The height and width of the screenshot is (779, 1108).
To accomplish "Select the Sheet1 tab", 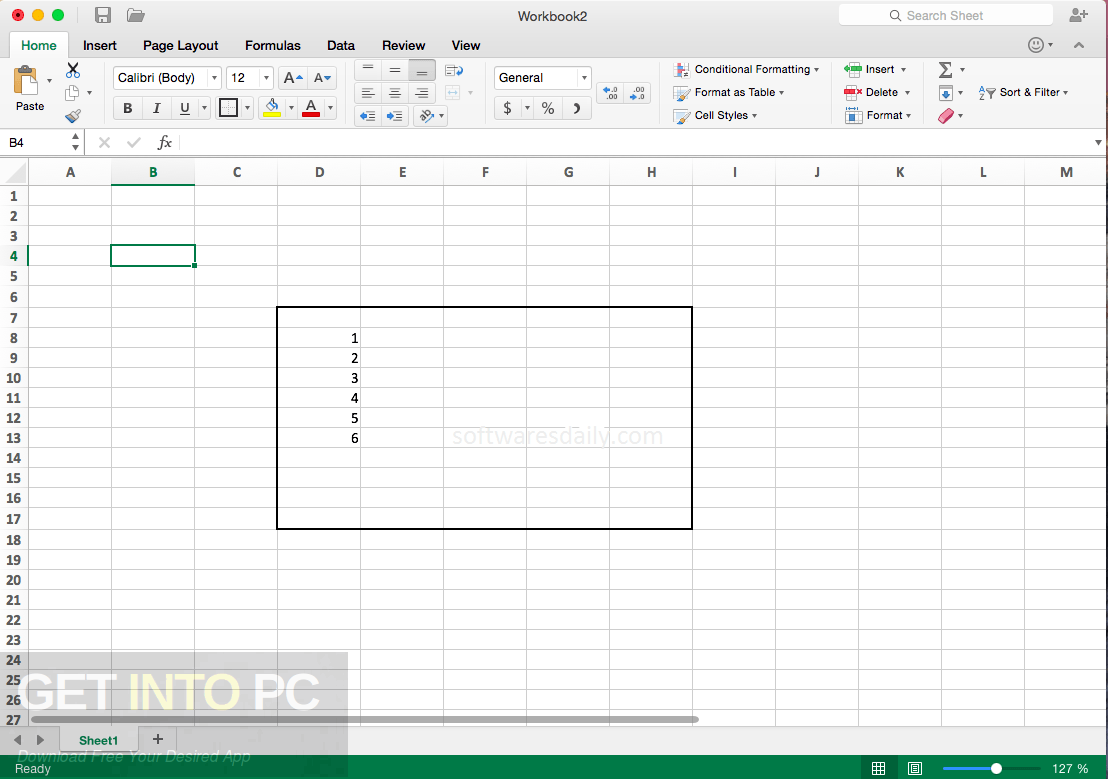I will pos(98,740).
